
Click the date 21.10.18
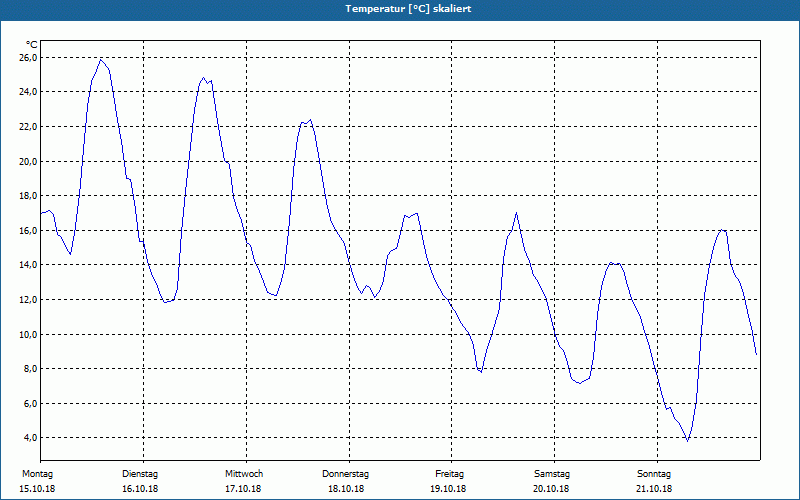[x=654, y=489]
